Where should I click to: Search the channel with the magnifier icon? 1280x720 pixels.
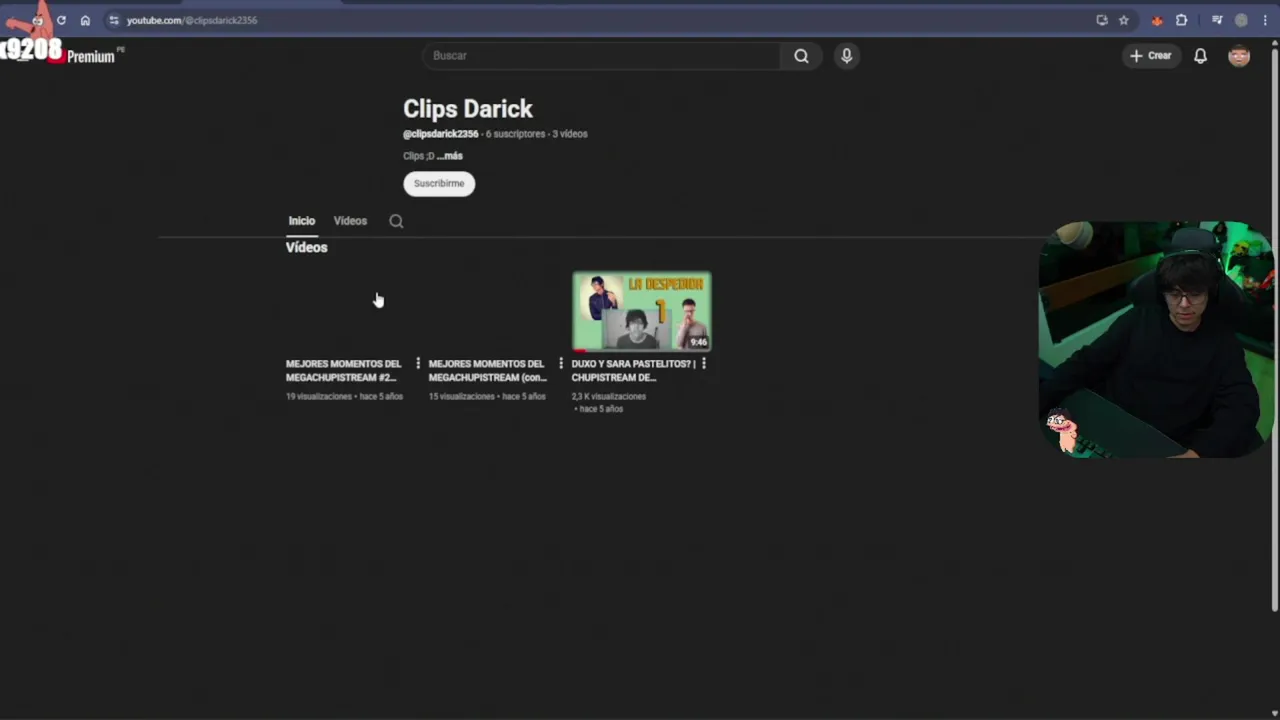click(396, 221)
